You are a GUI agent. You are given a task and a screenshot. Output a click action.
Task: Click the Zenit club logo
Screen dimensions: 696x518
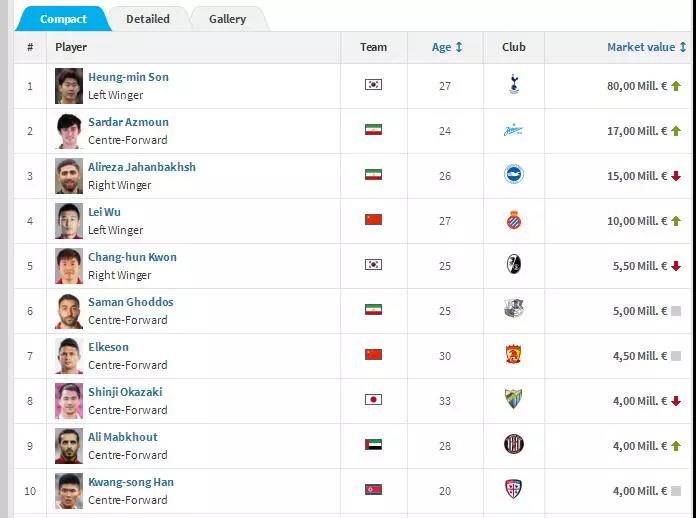point(514,130)
